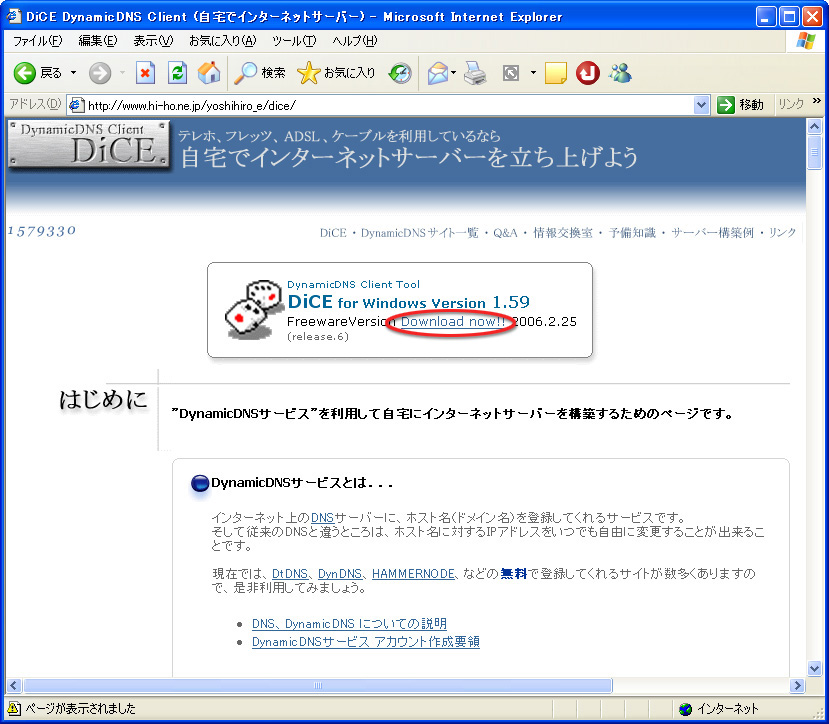Click the 移動 Go button

[740, 105]
